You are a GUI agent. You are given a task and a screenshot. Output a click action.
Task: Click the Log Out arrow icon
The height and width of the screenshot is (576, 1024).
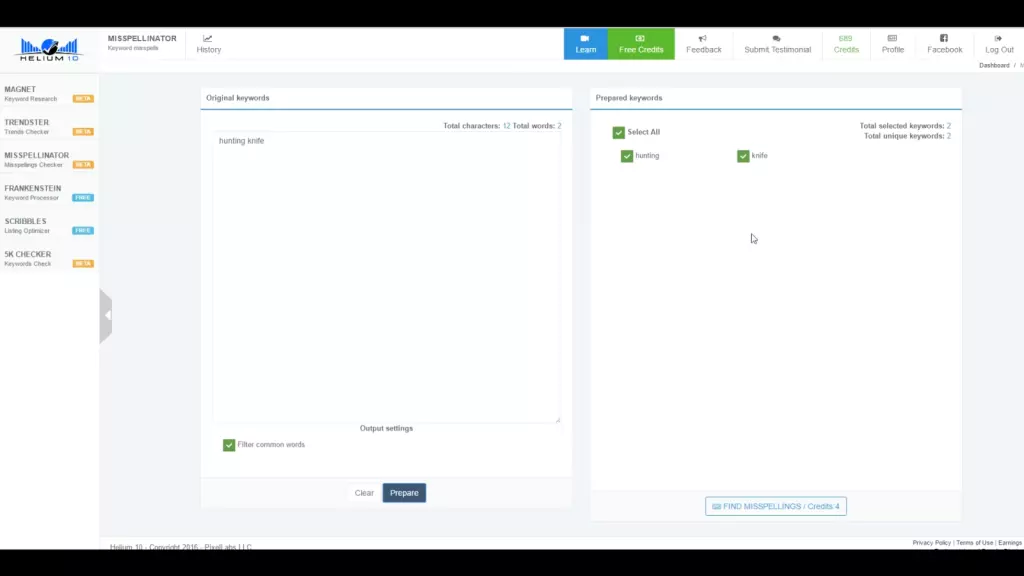[x=998, y=39]
